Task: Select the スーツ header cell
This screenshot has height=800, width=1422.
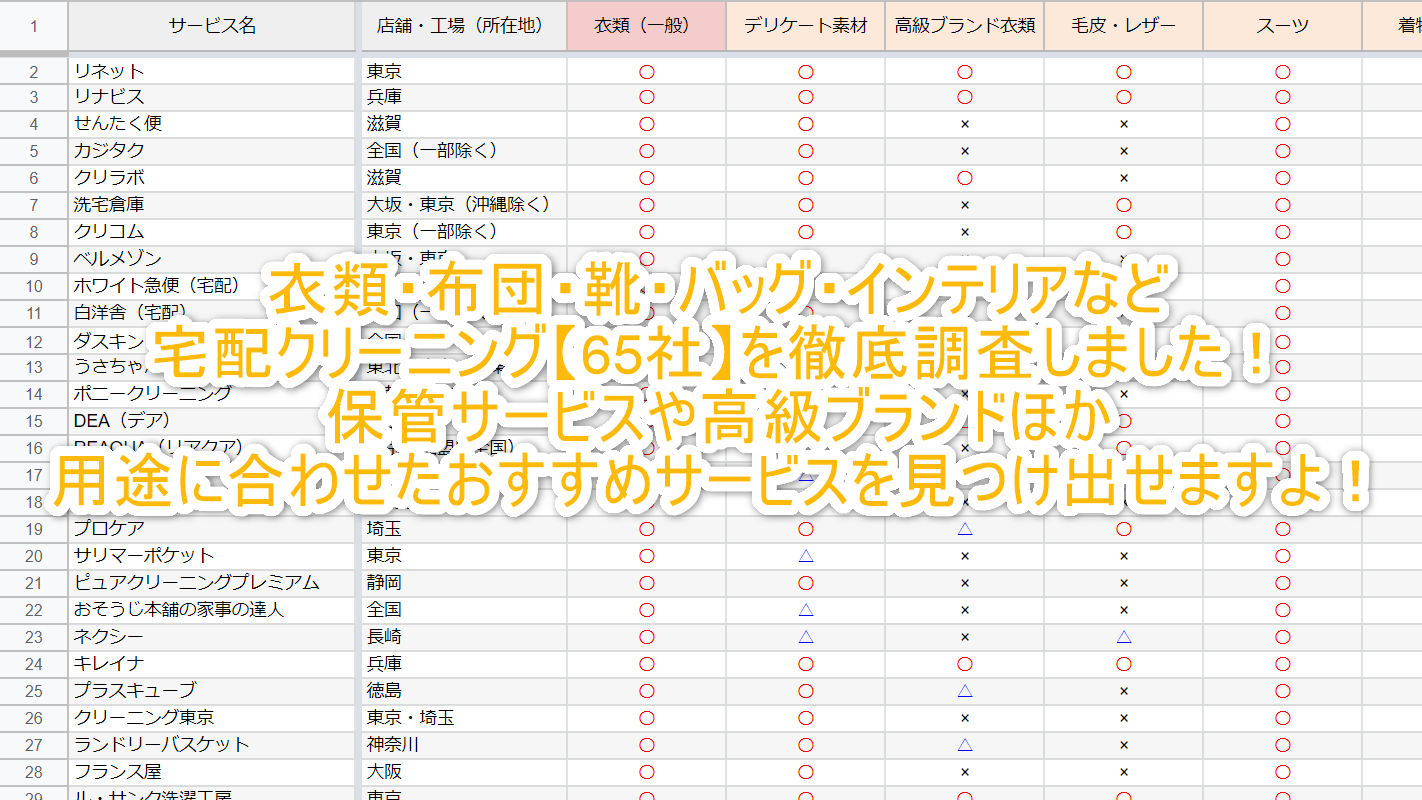Action: click(x=1282, y=26)
